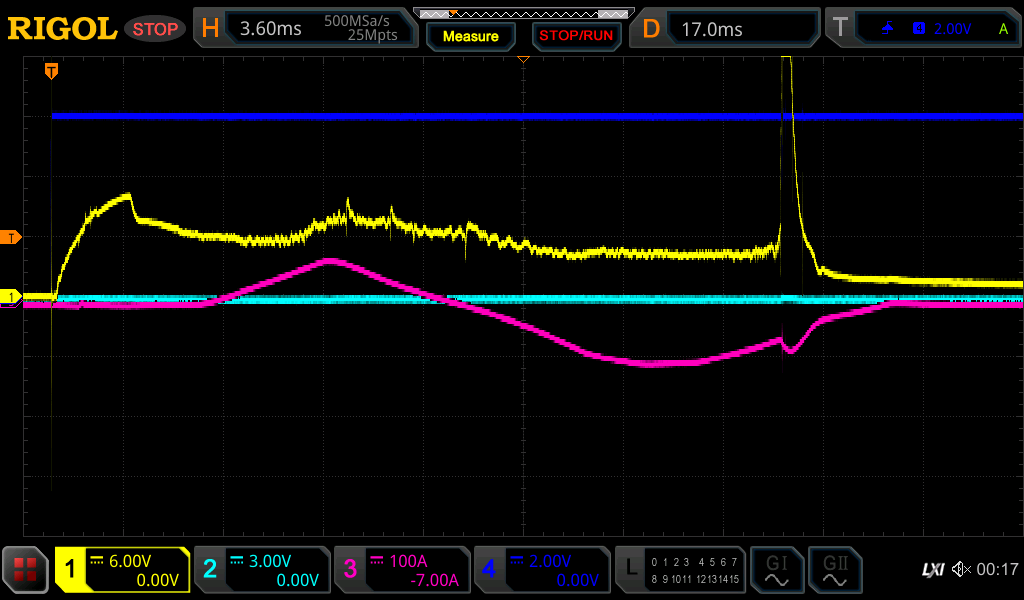Screen dimensions: 1024x600
Task: Select the yellow channel 1 ground marker
Action: 11,297
